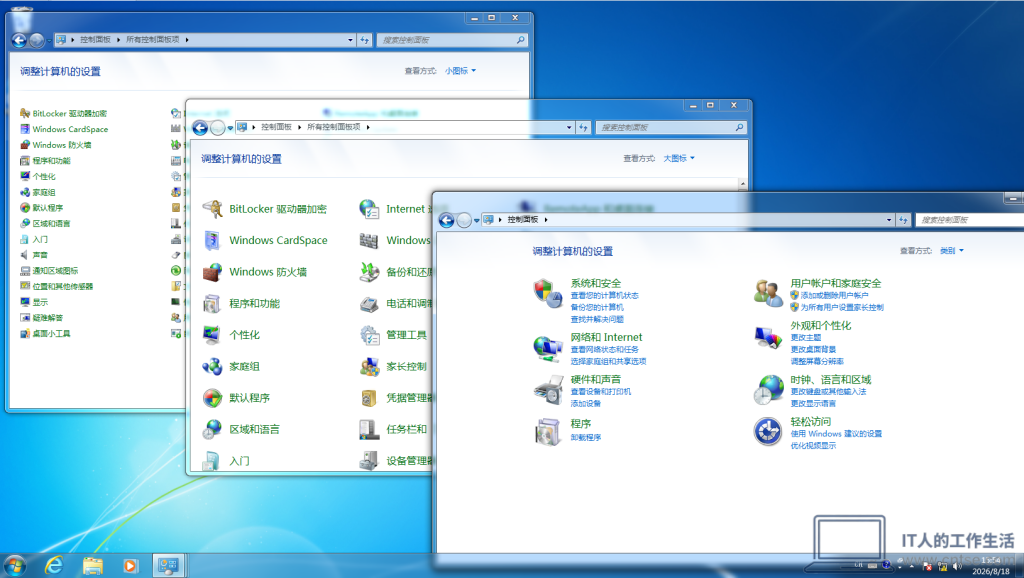Open 类别 view-by dropdown
The height and width of the screenshot is (578, 1024).
[952, 251]
